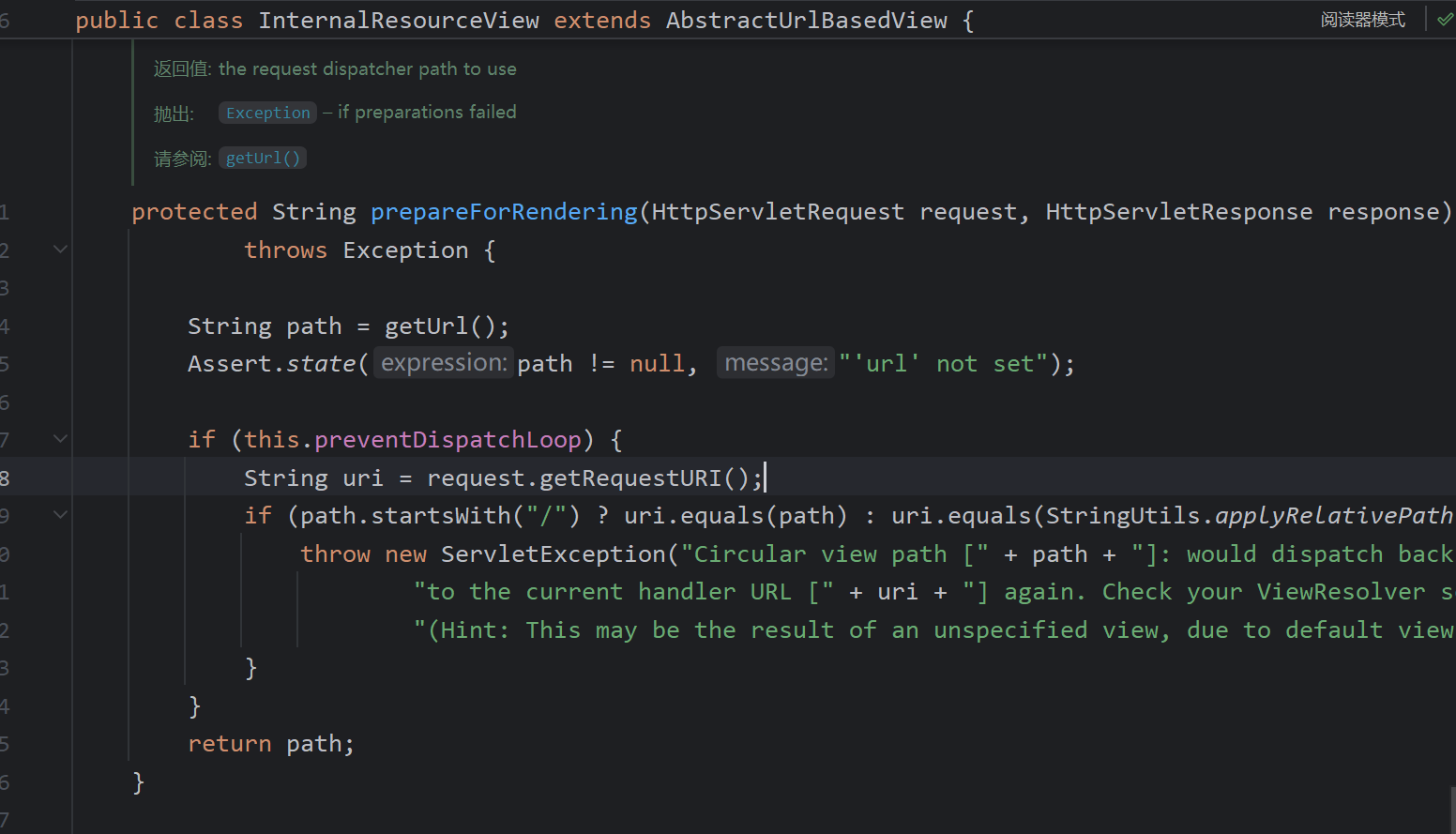The image size is (1456, 834).
Task: Open the getUrl() Javadoc reference link
Action: [x=263, y=158]
